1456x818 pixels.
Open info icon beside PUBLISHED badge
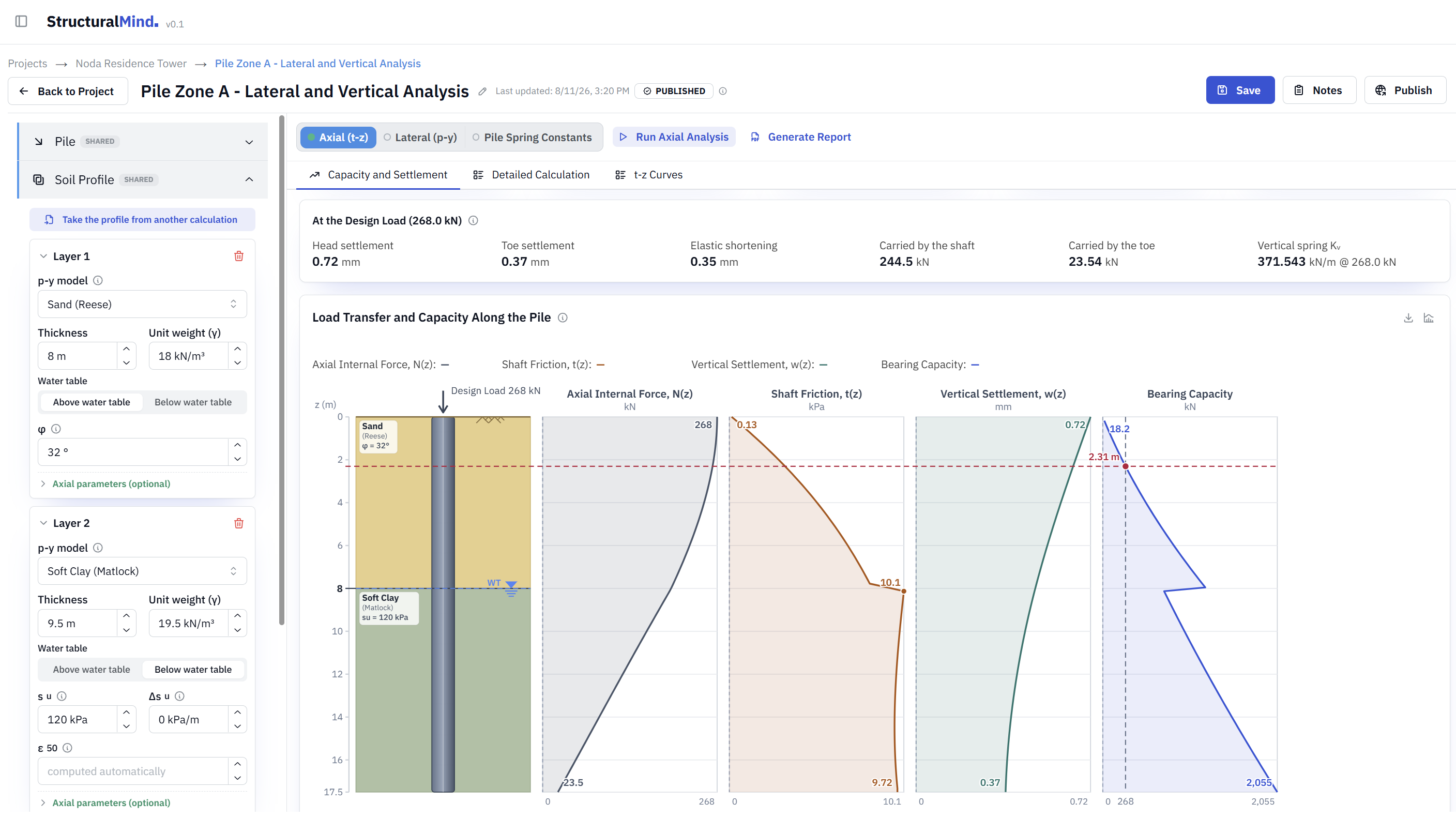(723, 91)
